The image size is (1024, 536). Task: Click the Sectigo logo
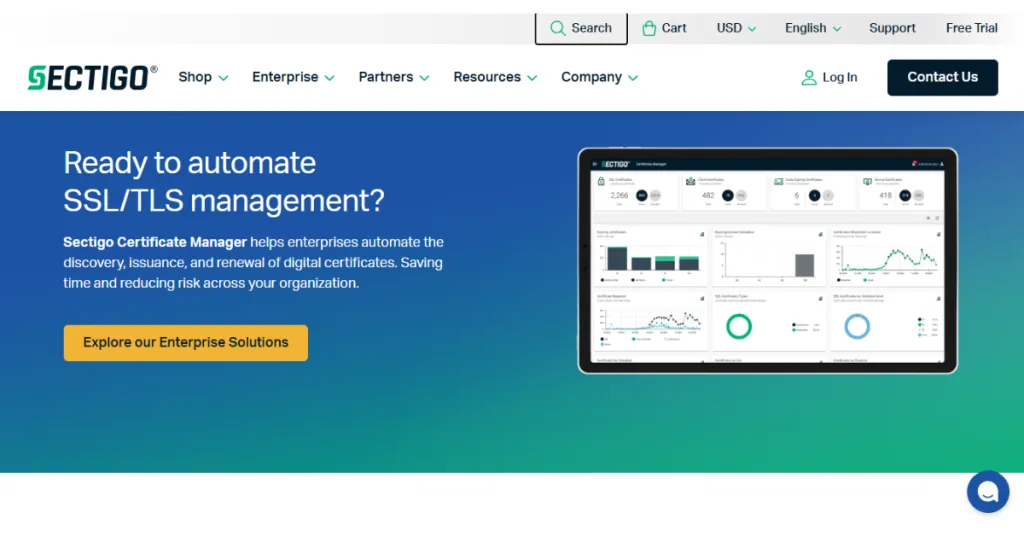pyautogui.click(x=92, y=78)
